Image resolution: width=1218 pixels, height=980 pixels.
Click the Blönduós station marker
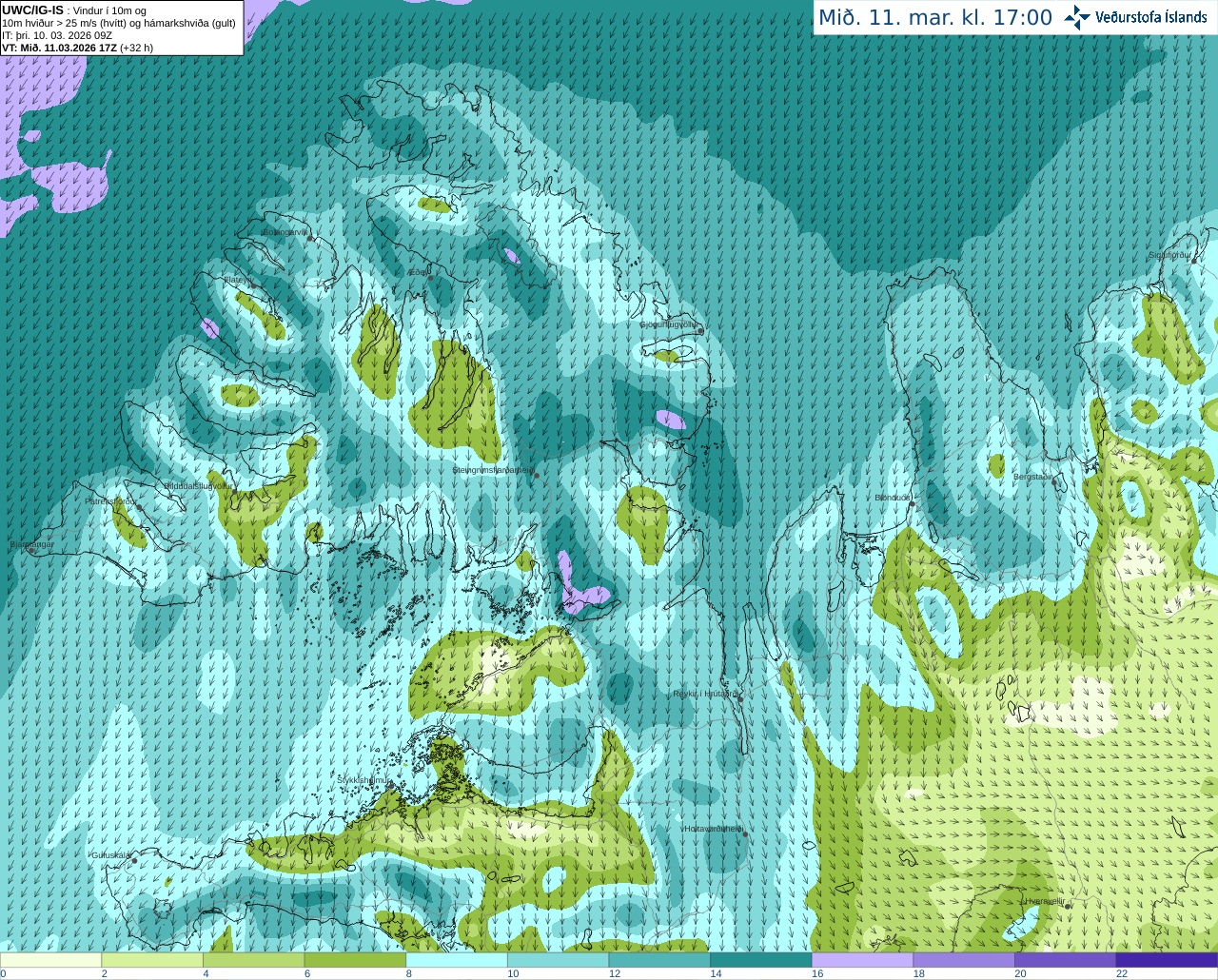click(x=912, y=504)
